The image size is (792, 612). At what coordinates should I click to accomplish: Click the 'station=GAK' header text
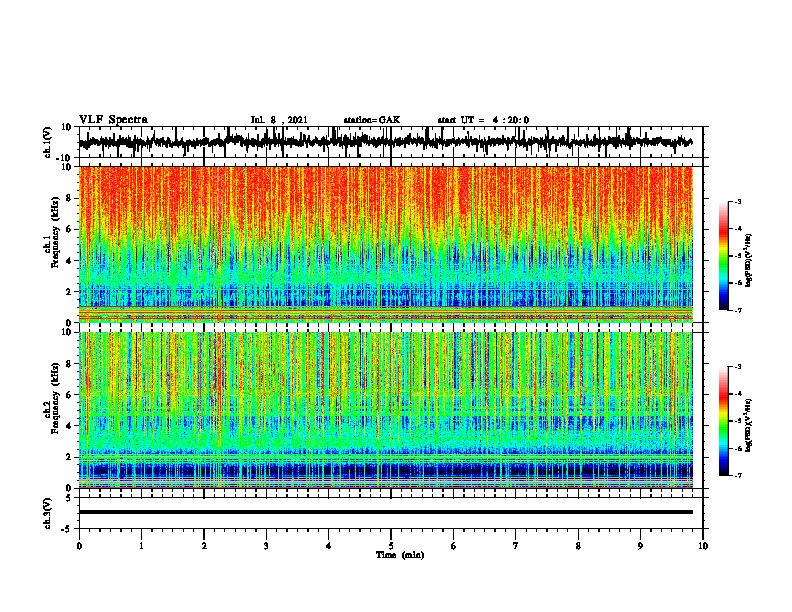coord(372,120)
